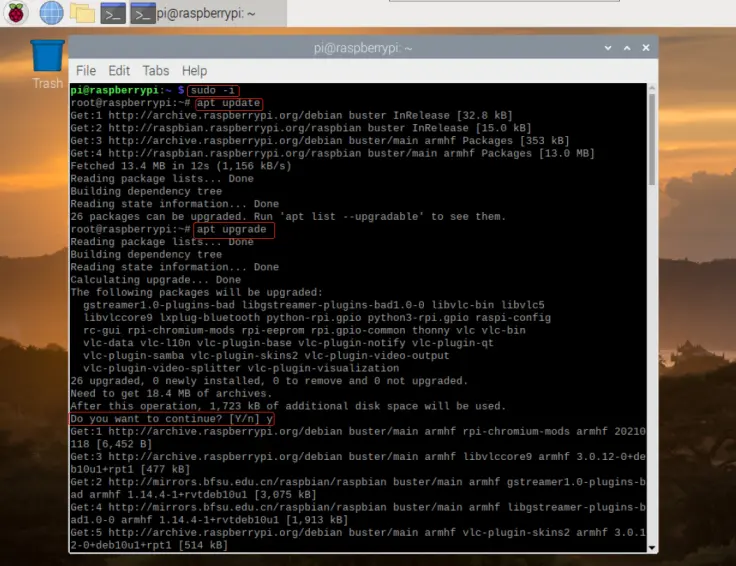The height and width of the screenshot is (566, 736).
Task: Close the terminal window
Action: tap(645, 48)
